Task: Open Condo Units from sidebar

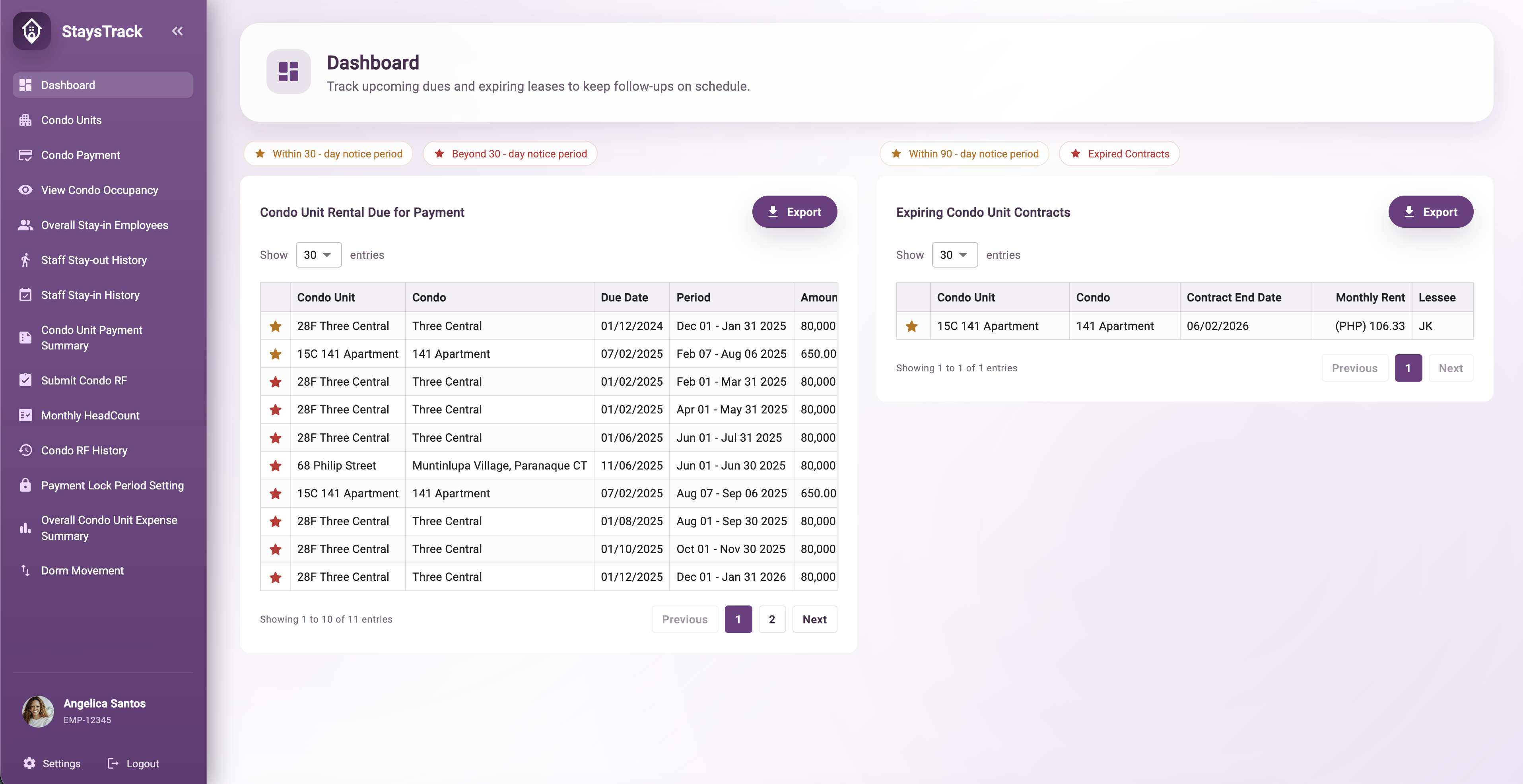Action: pos(103,120)
